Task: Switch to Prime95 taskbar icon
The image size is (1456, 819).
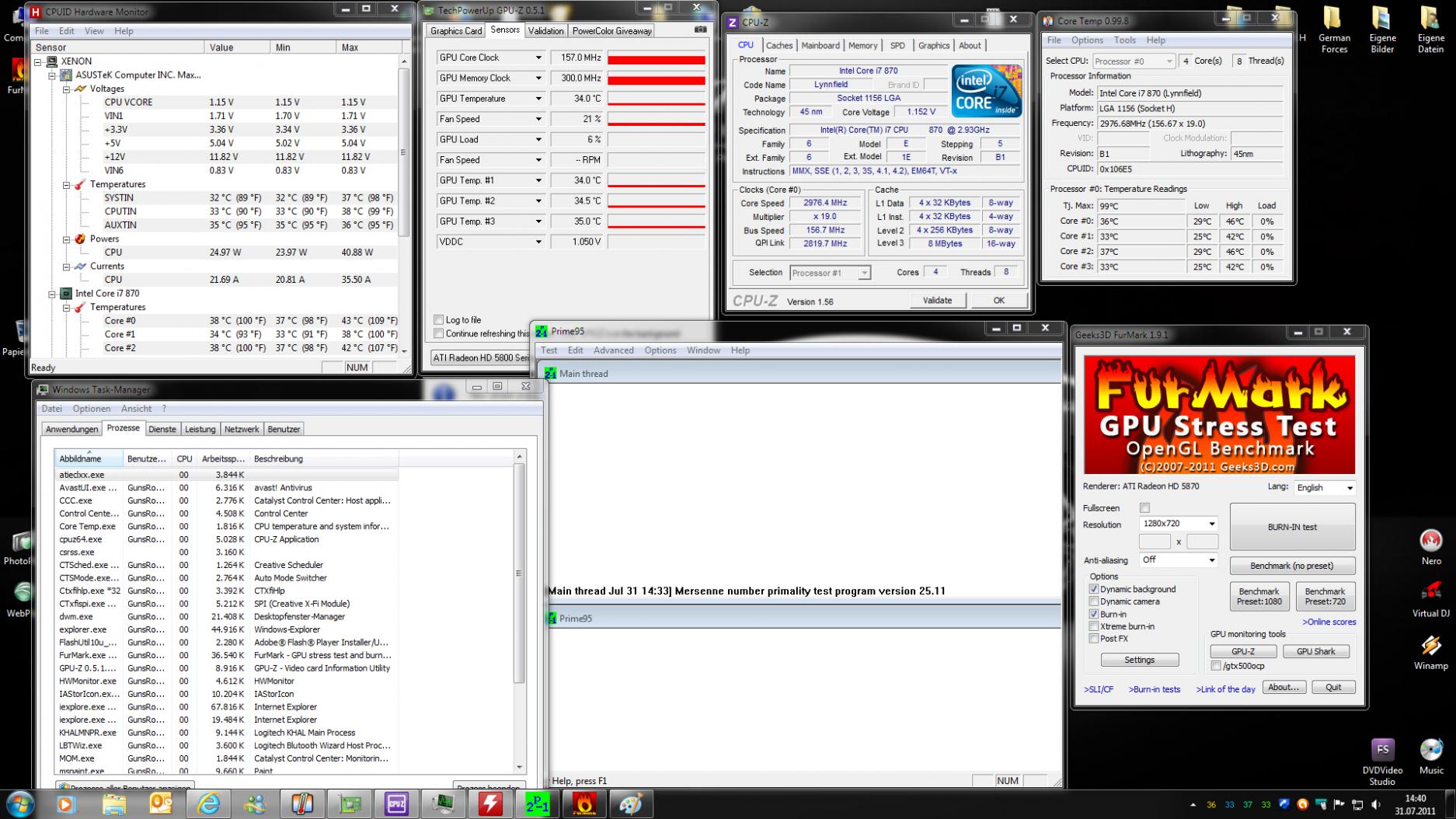Action: pos(538,804)
